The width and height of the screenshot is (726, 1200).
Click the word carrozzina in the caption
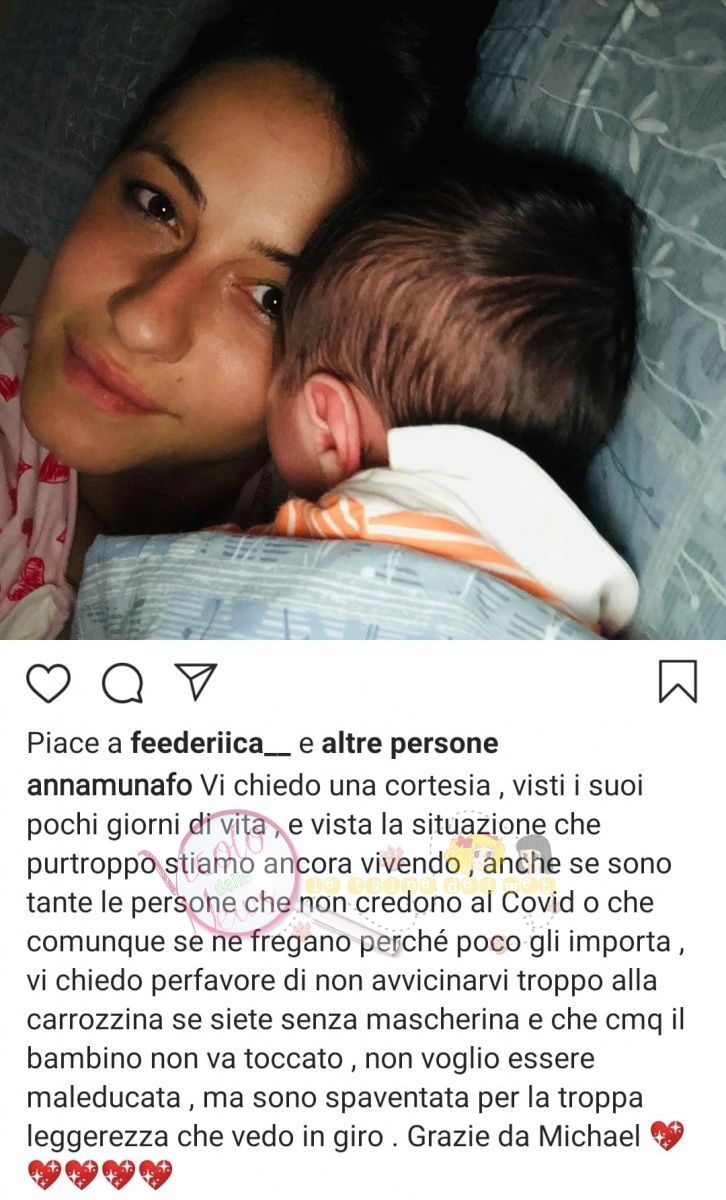coord(95,1019)
